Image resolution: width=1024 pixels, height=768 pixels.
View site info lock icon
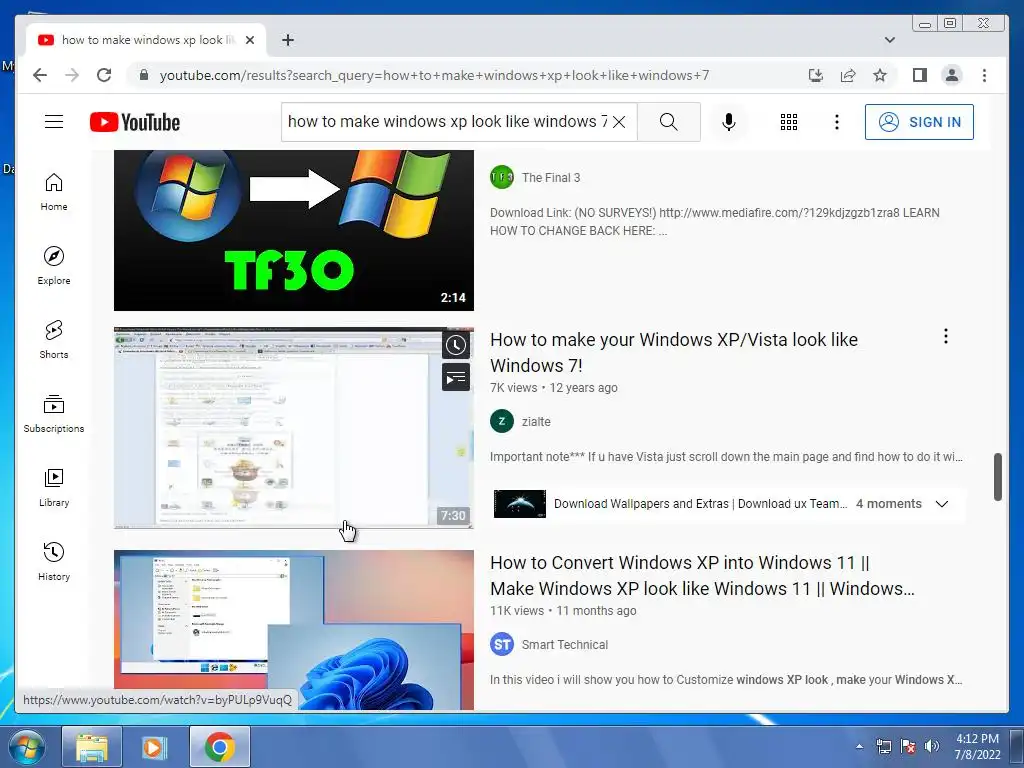coord(144,75)
